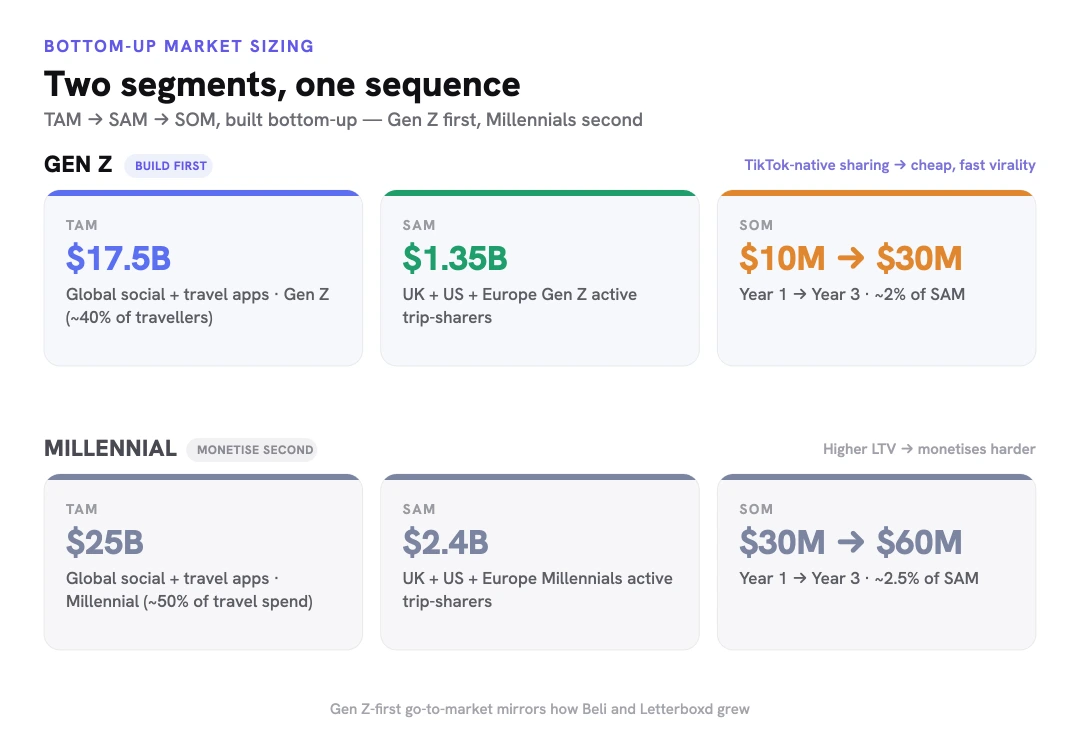The width and height of the screenshot is (1080, 740).
Task: Click the TAM label above $25B
Action: 82,509
